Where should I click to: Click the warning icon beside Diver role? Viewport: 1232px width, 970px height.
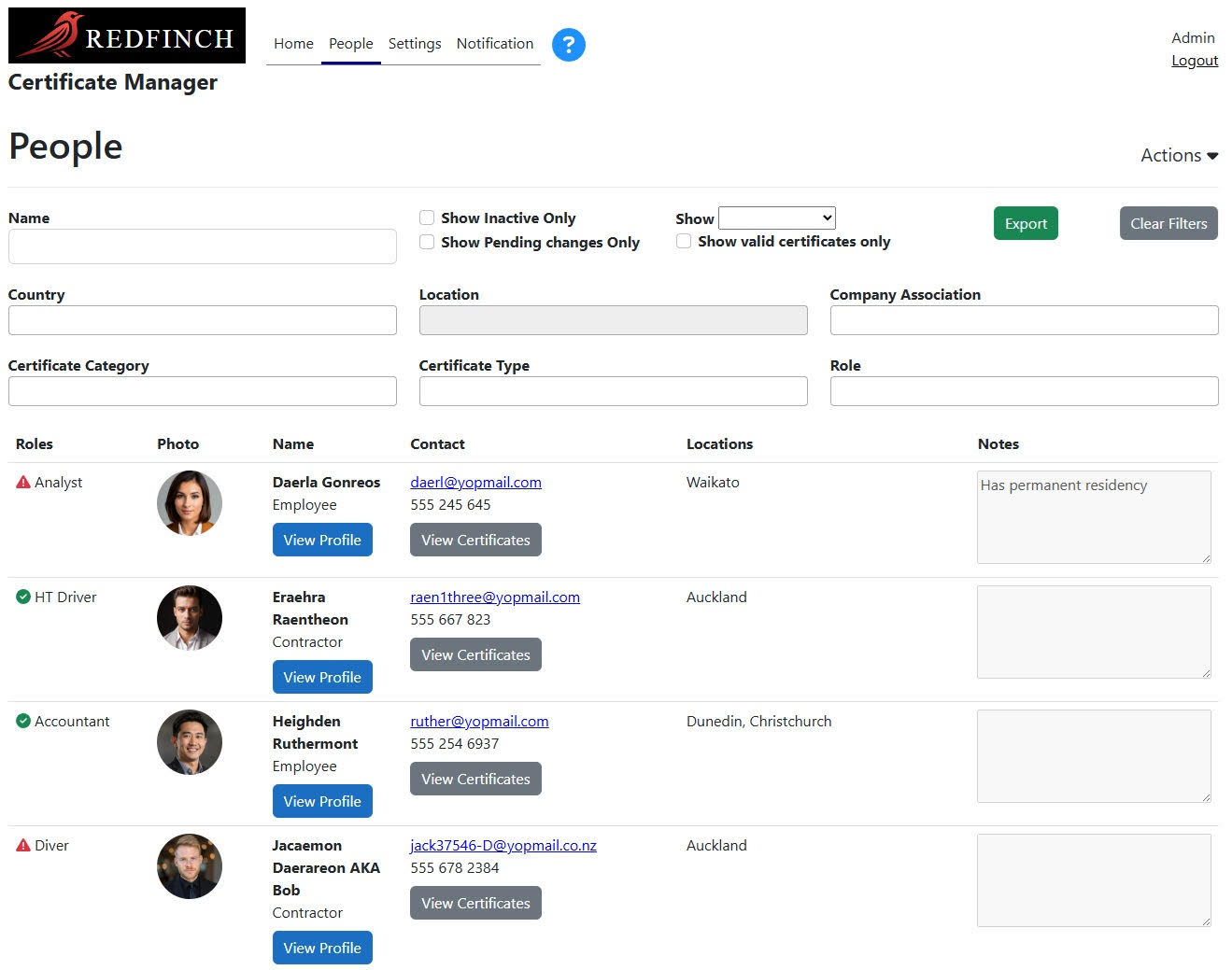(22, 844)
